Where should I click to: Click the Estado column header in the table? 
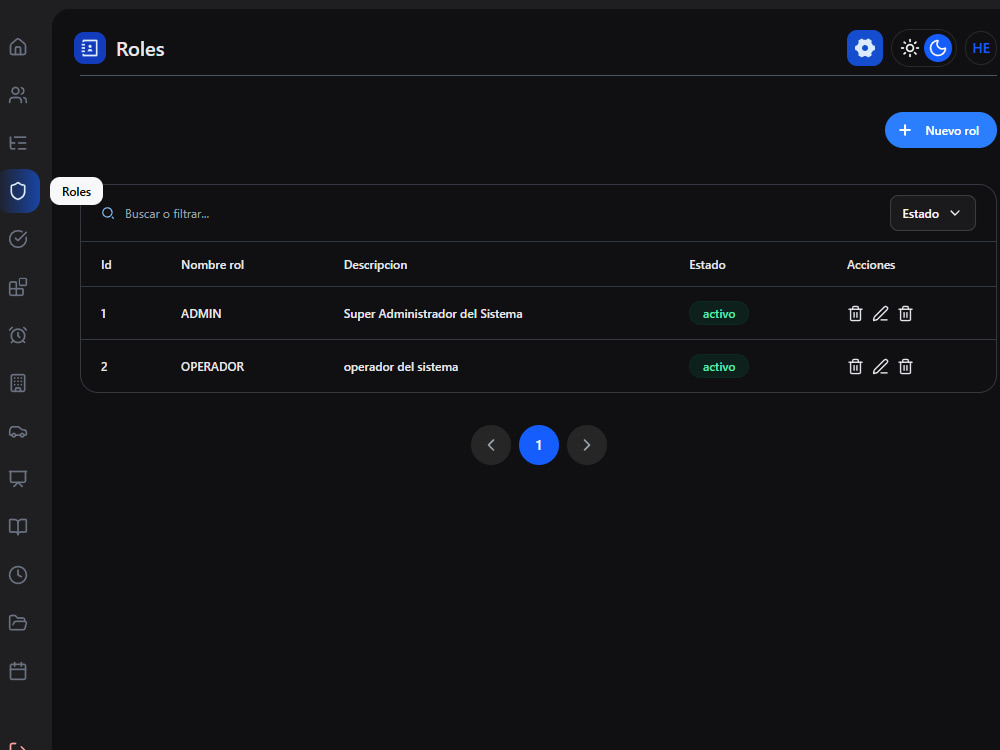707,265
